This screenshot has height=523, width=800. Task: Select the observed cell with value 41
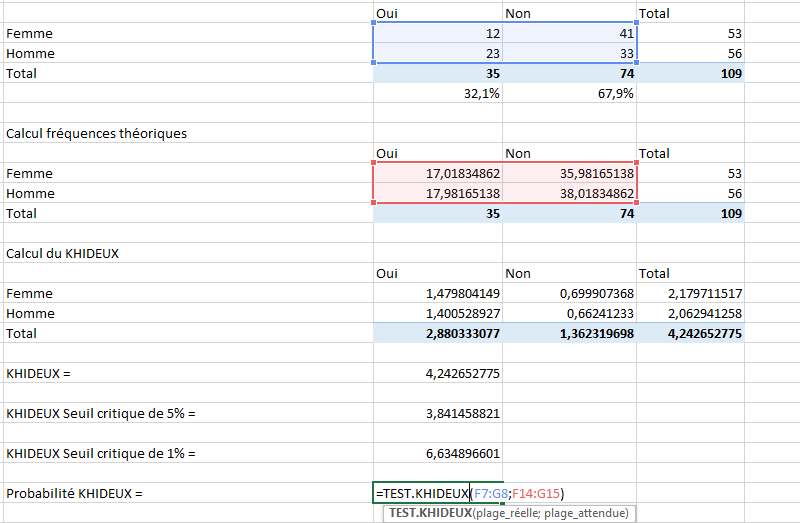[x=569, y=33]
